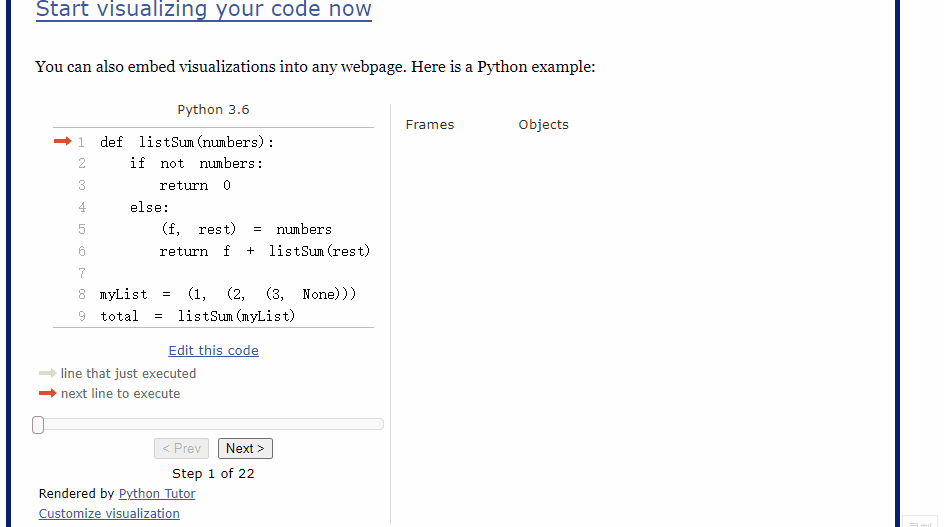
Task: Click the 'total = listSum(myList)' line
Action: pos(197,316)
